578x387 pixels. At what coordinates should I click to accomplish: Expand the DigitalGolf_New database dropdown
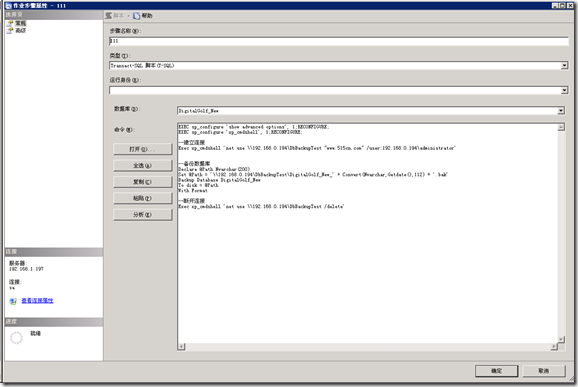pos(561,111)
